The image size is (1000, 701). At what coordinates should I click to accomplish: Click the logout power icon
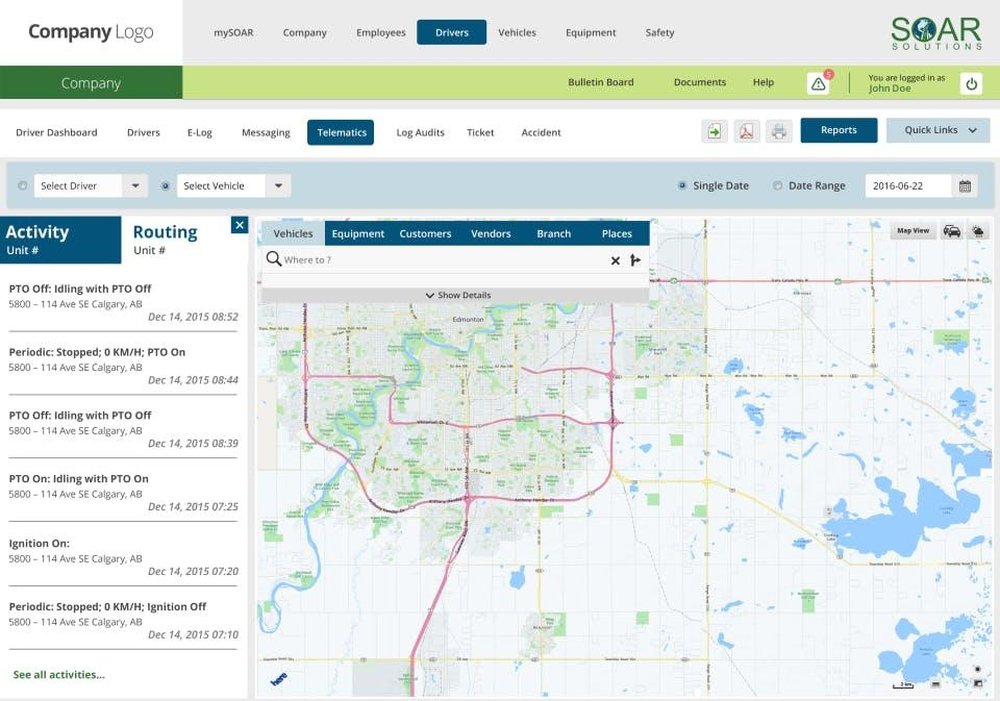(x=969, y=82)
